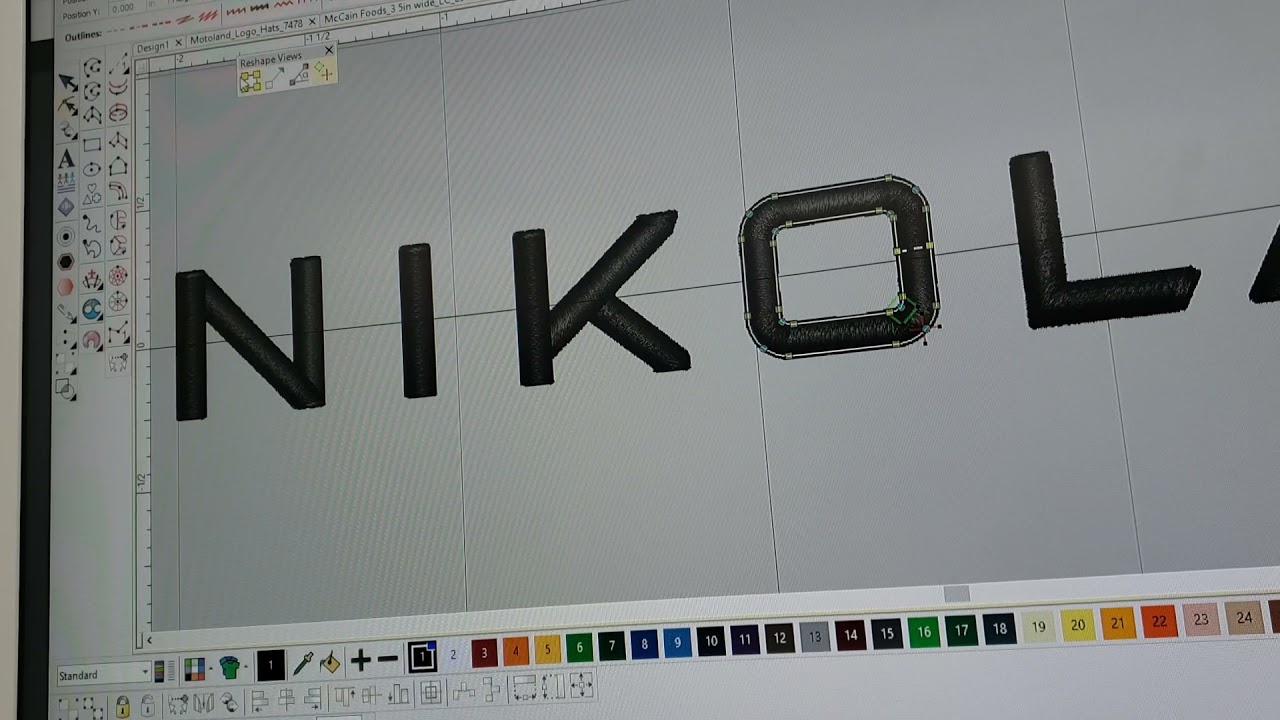Select the current black color 1 box
This screenshot has width=1280, height=720.
click(x=269, y=664)
